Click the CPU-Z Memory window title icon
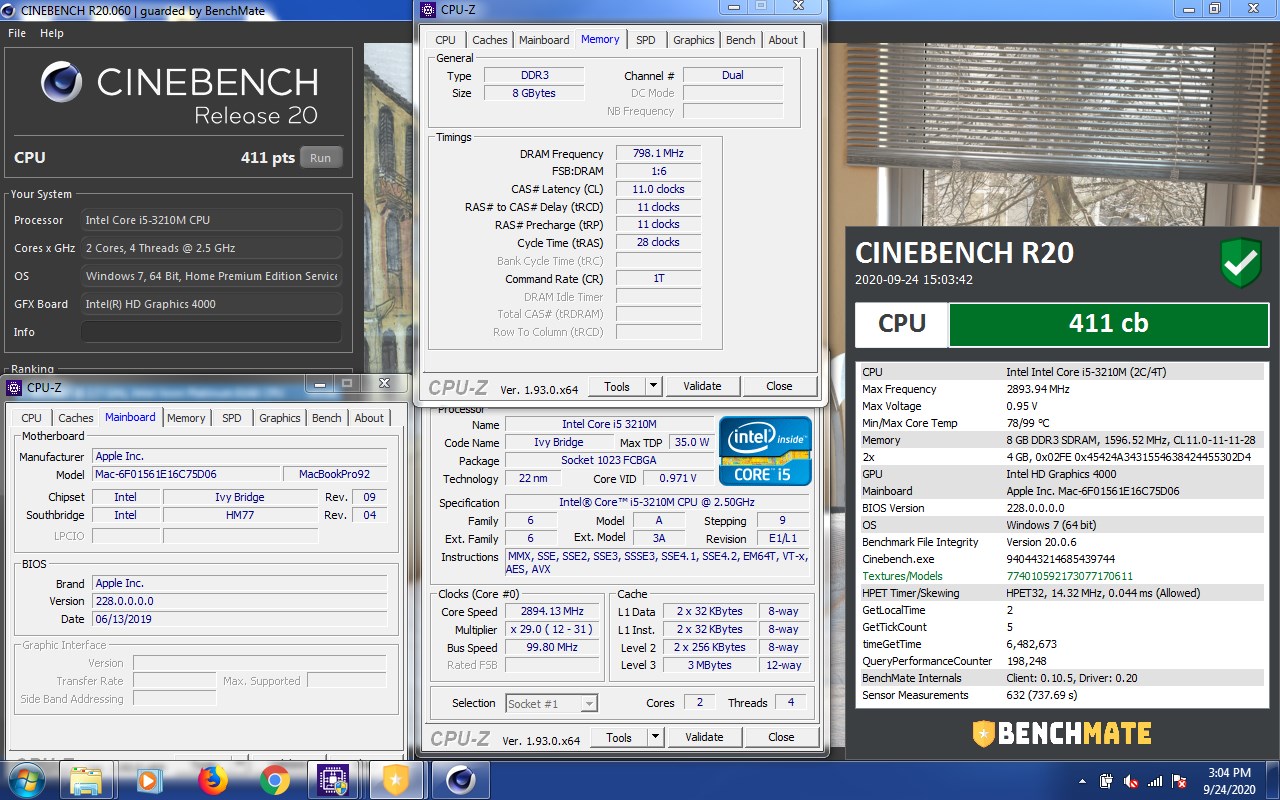 point(427,10)
